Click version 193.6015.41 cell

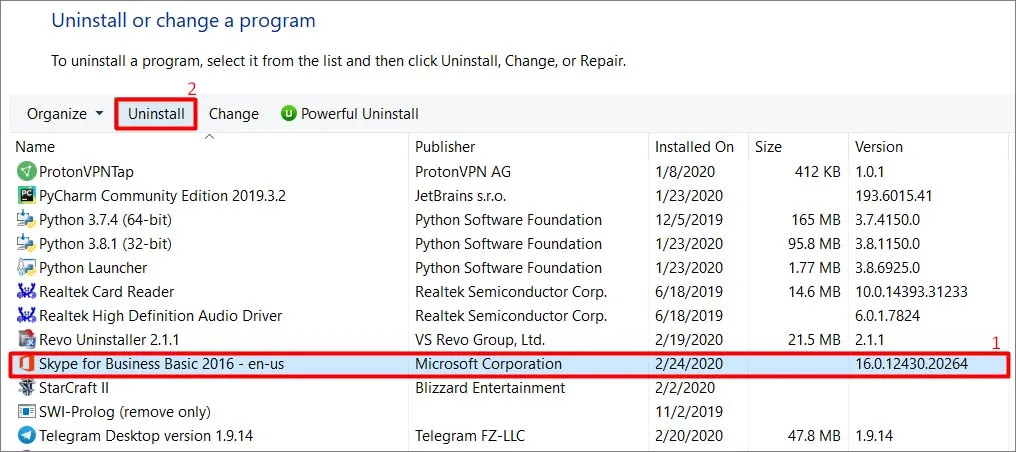(x=894, y=196)
